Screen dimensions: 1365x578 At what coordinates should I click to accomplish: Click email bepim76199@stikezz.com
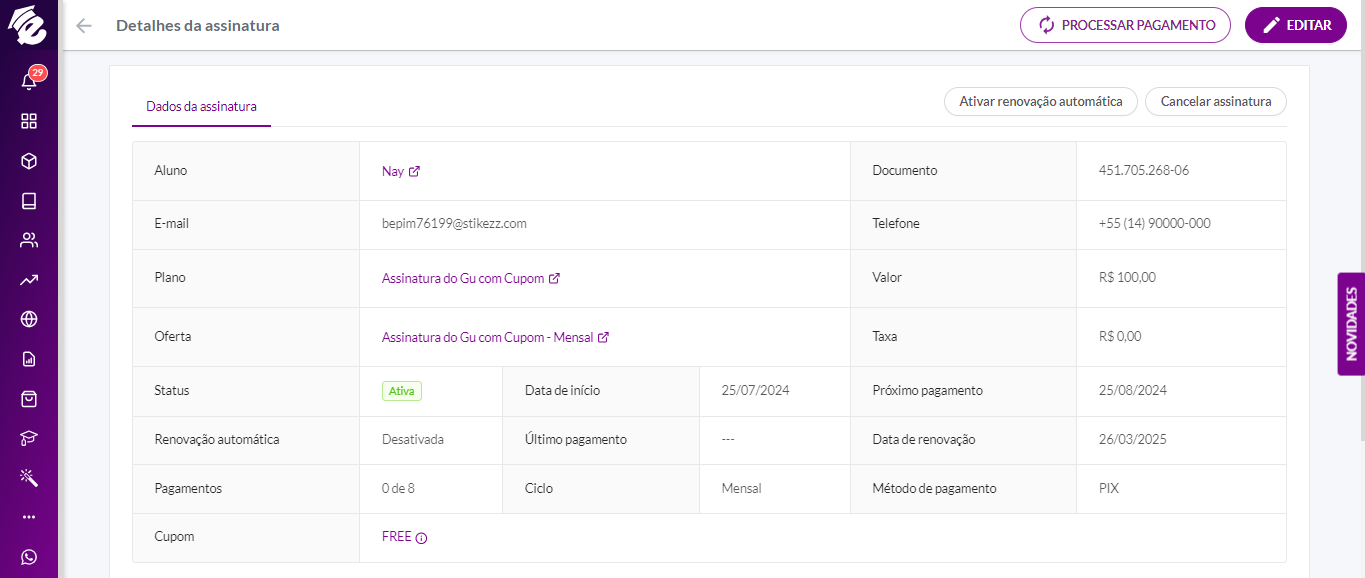454,224
